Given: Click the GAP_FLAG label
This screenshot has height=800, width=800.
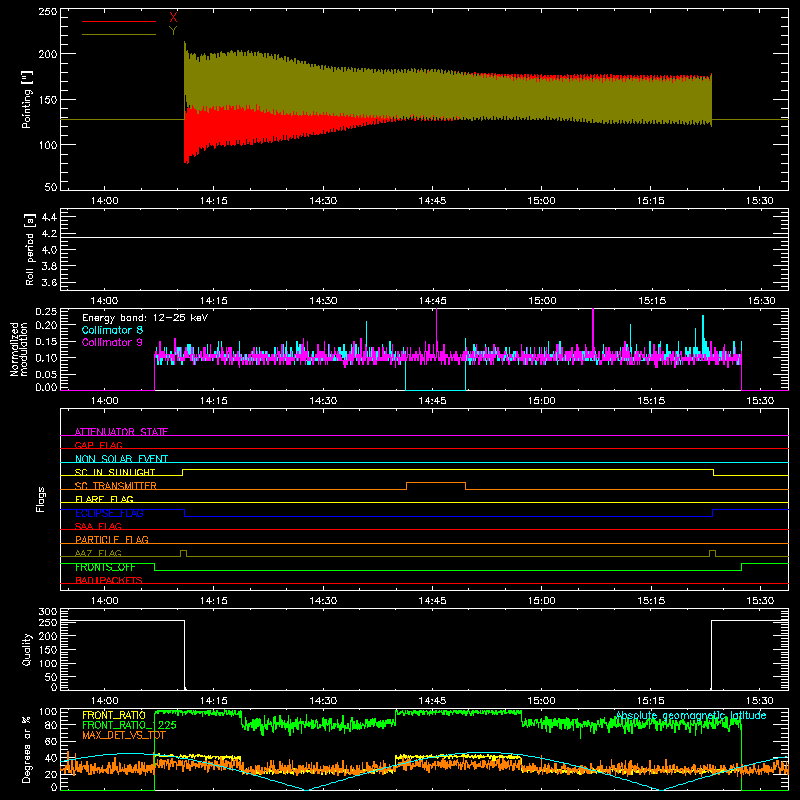Looking at the screenshot, I should coord(98,445).
